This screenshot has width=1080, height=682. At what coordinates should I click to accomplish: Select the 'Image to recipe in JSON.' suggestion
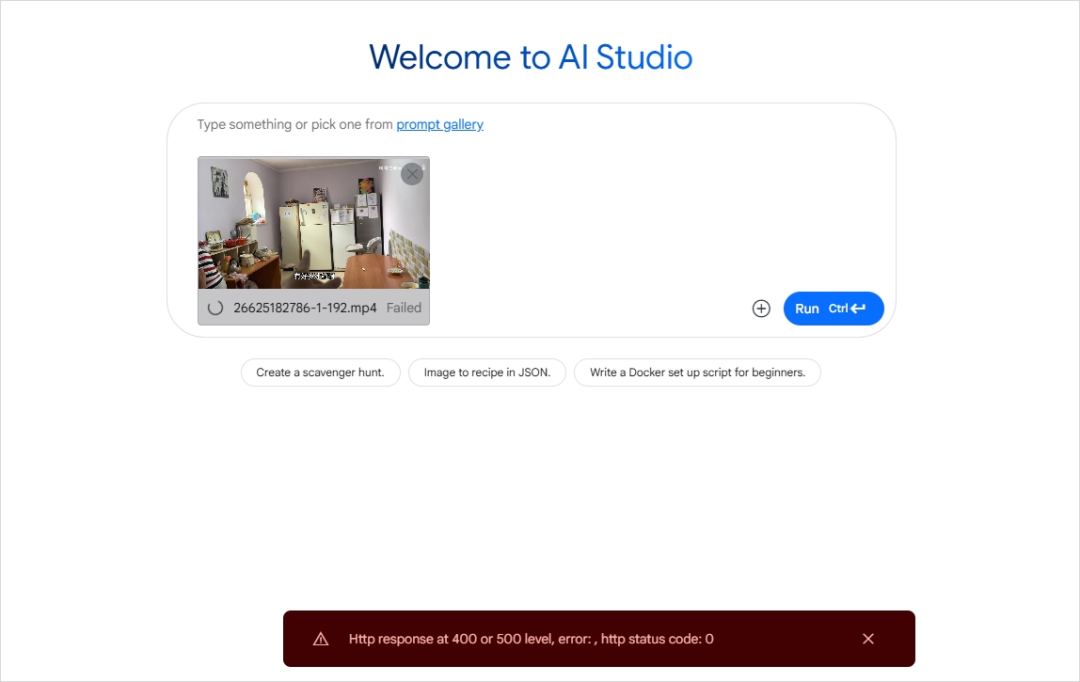[x=487, y=373]
